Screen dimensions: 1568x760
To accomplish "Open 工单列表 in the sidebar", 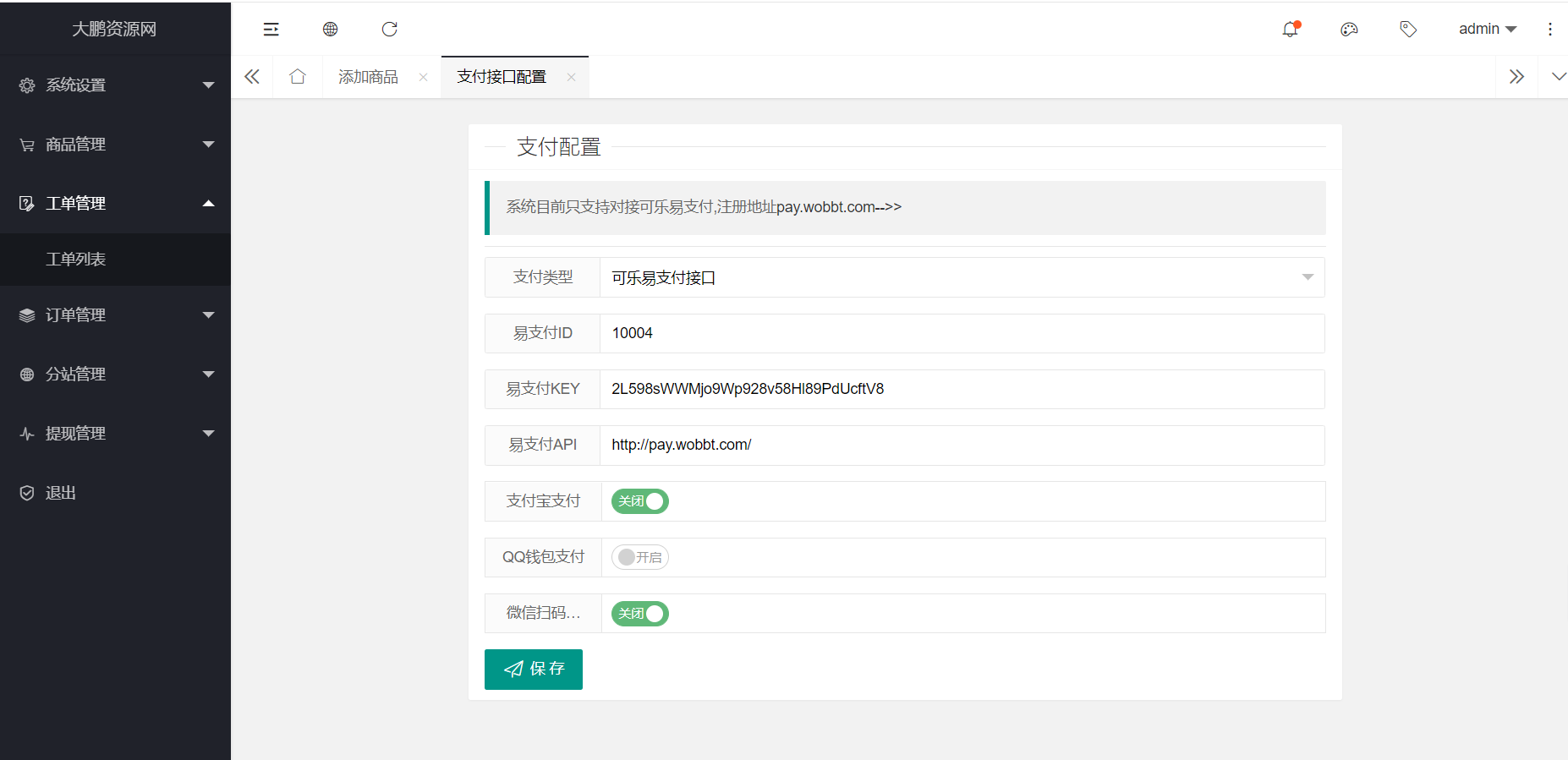I will (x=76, y=260).
